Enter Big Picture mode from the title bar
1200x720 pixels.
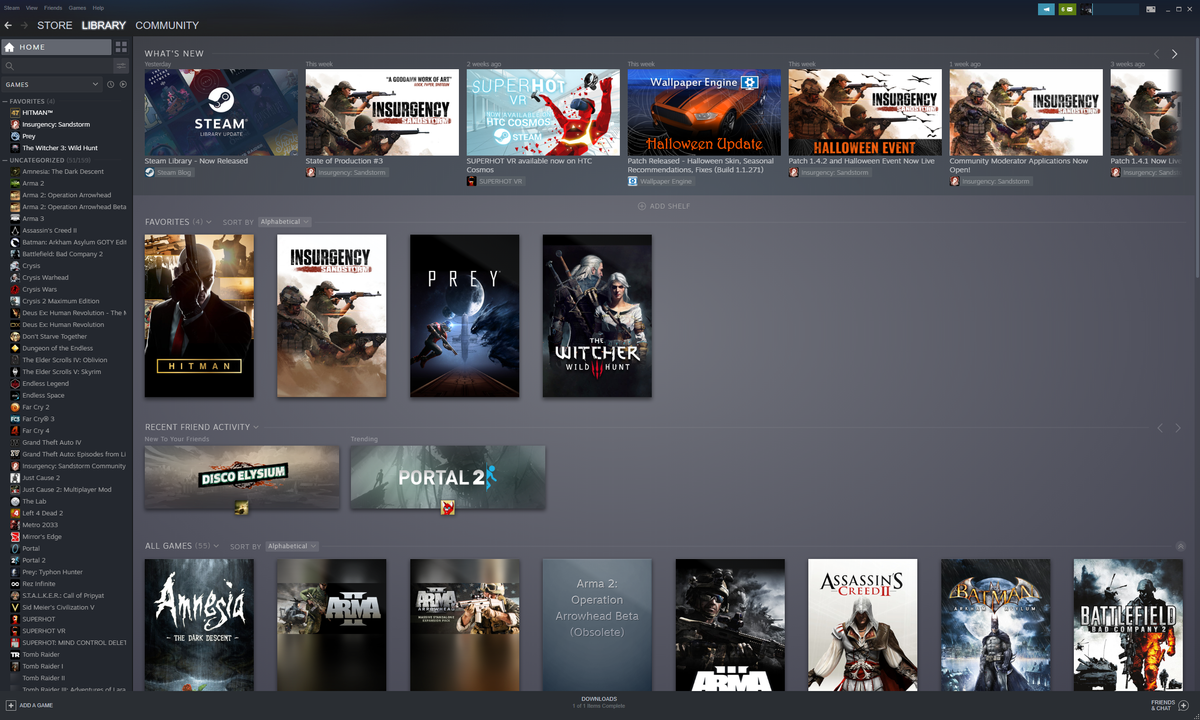click(1150, 9)
